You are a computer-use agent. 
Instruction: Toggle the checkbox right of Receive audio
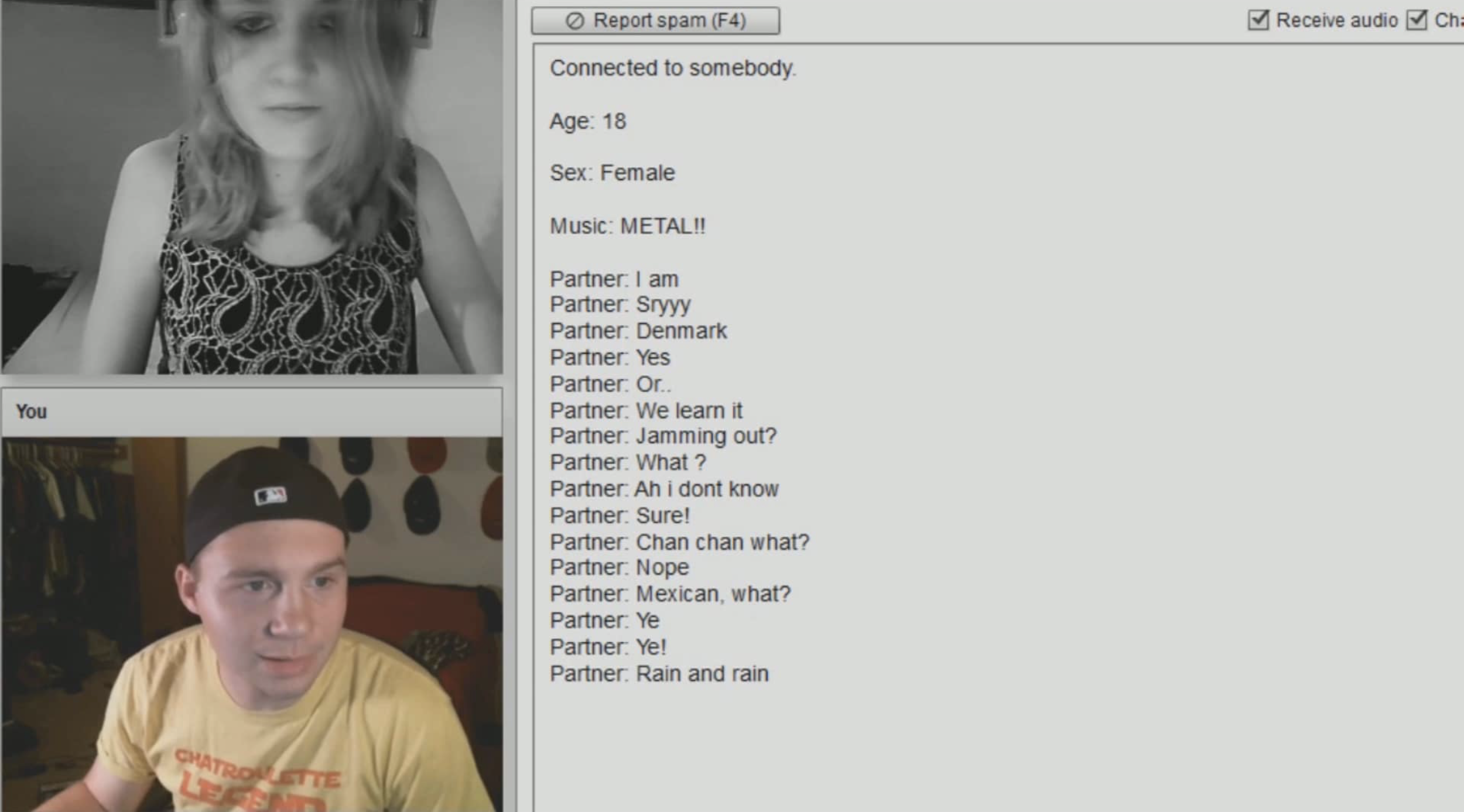coord(1416,20)
